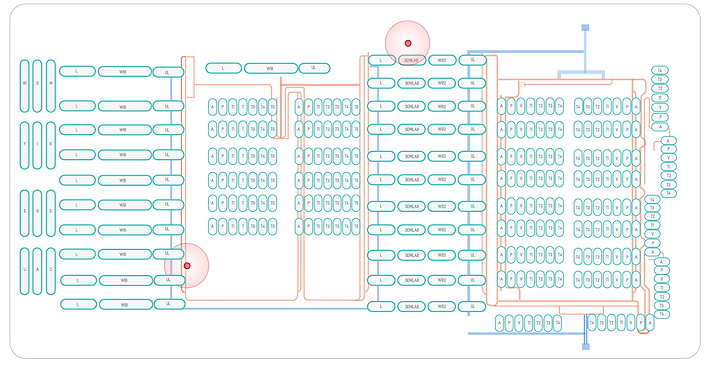The image size is (706, 371).
Task: Click the bottom-most L pill in the left column
Action: 78,304
